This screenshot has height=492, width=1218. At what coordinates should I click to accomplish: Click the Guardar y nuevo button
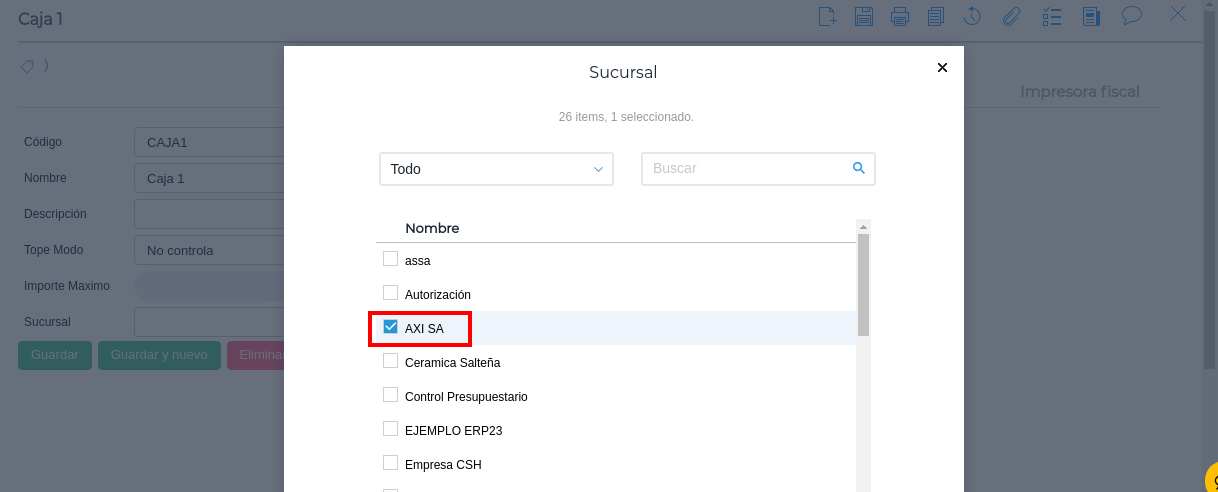pos(159,355)
